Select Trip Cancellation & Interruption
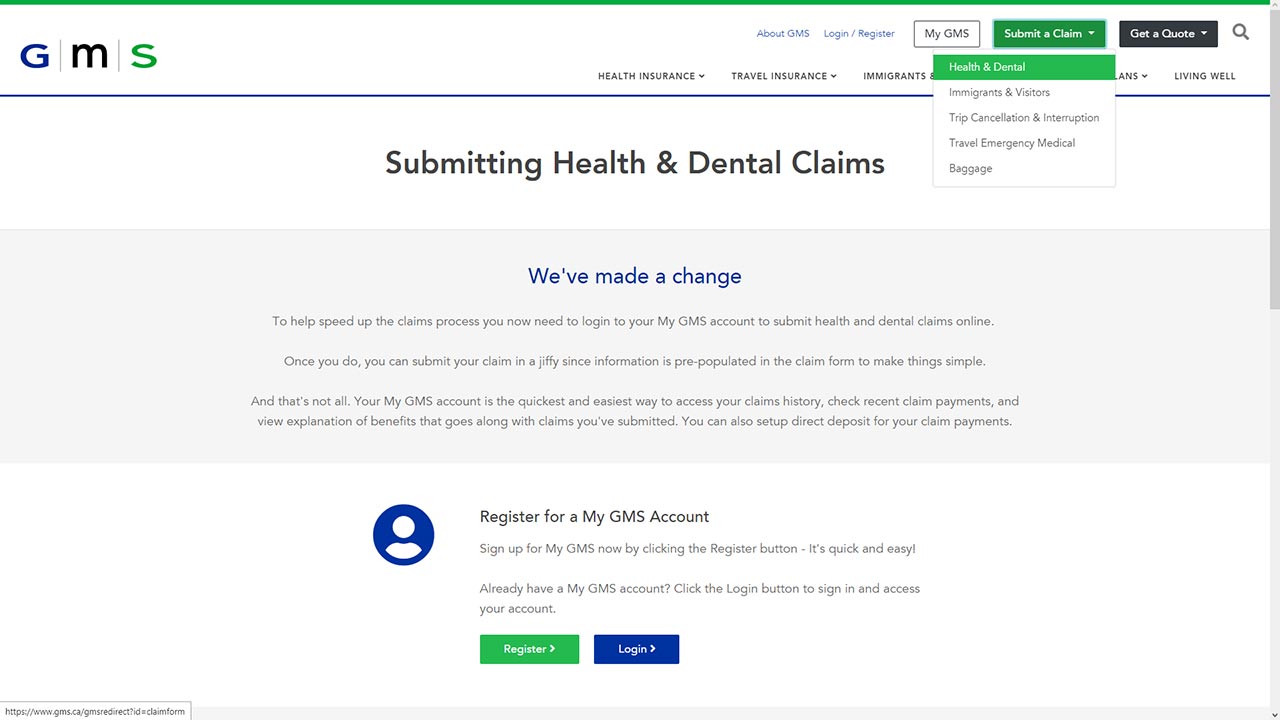Image resolution: width=1280 pixels, height=720 pixels. pyautogui.click(x=1024, y=118)
